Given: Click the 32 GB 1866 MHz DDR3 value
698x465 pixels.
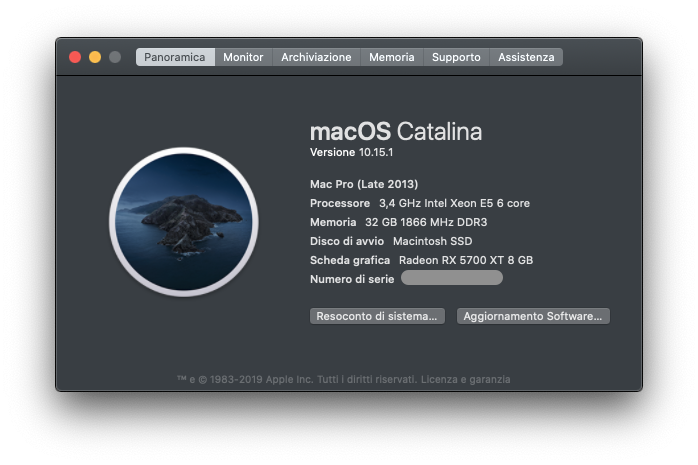Looking at the screenshot, I should [x=426, y=222].
